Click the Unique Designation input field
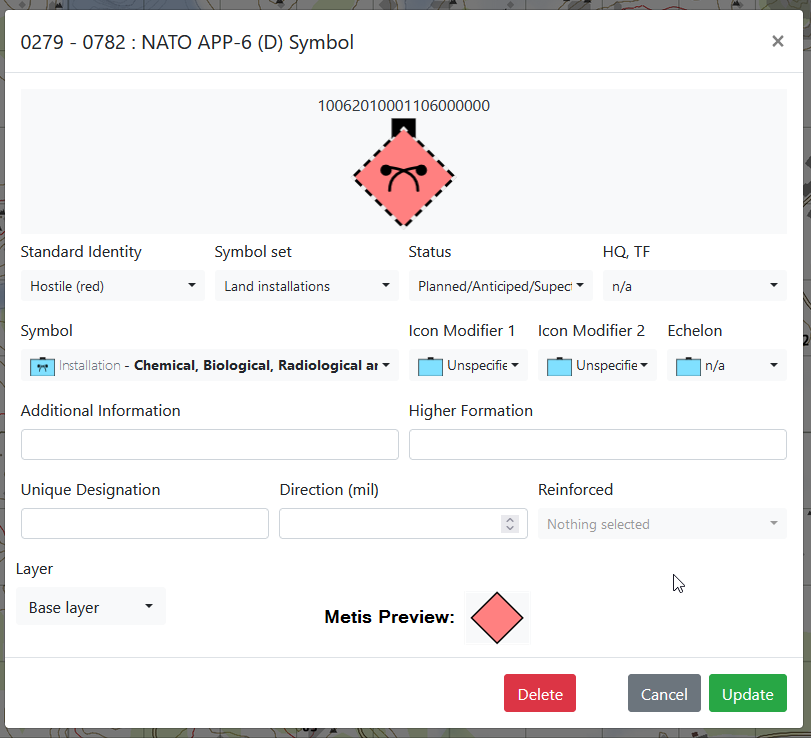The image size is (811, 738). [144, 523]
